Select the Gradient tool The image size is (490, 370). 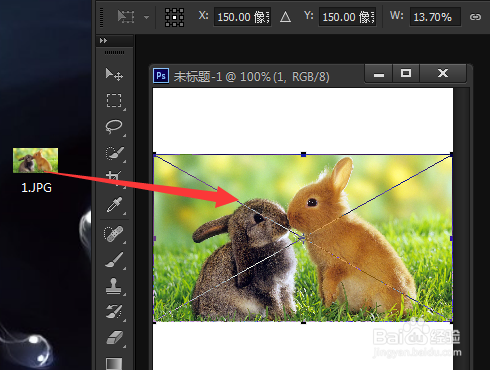point(114,363)
